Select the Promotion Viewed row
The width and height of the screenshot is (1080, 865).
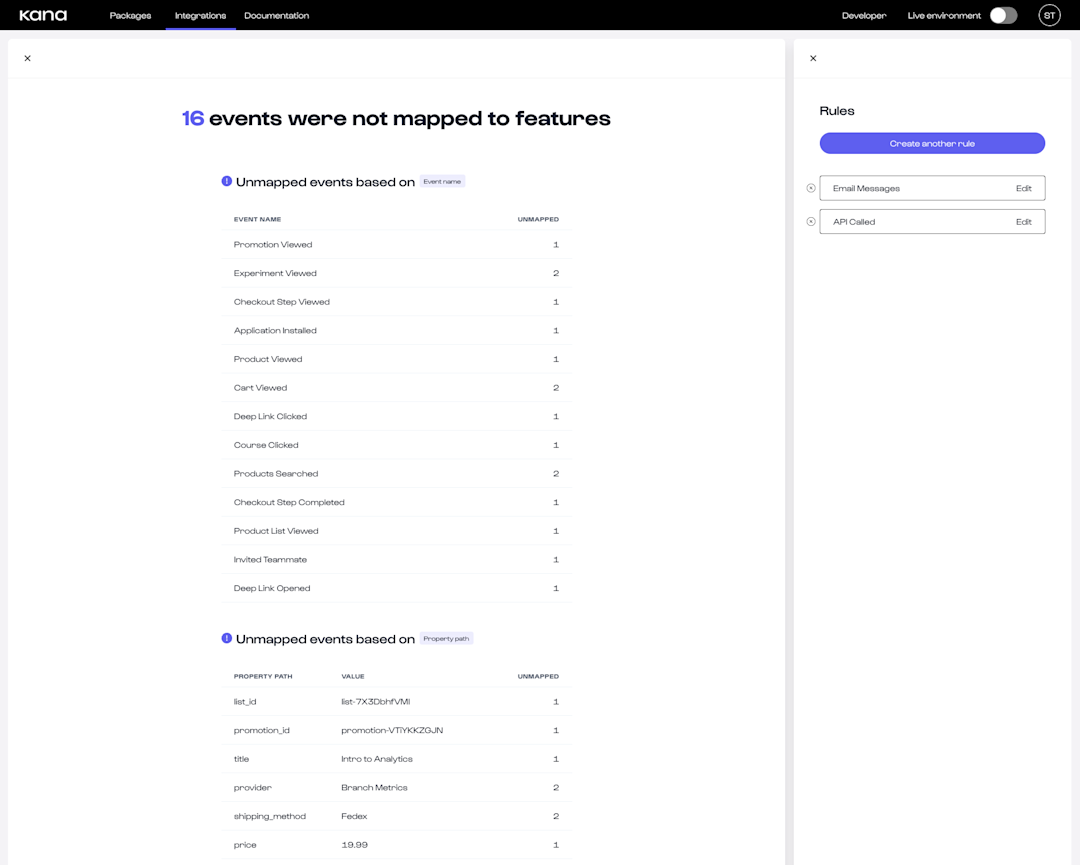tap(397, 244)
